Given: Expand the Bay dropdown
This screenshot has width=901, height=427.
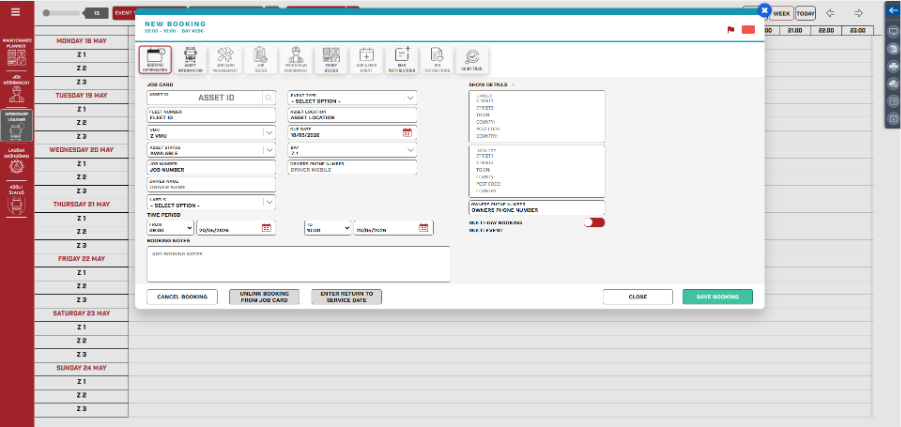Looking at the screenshot, I should [410, 150].
